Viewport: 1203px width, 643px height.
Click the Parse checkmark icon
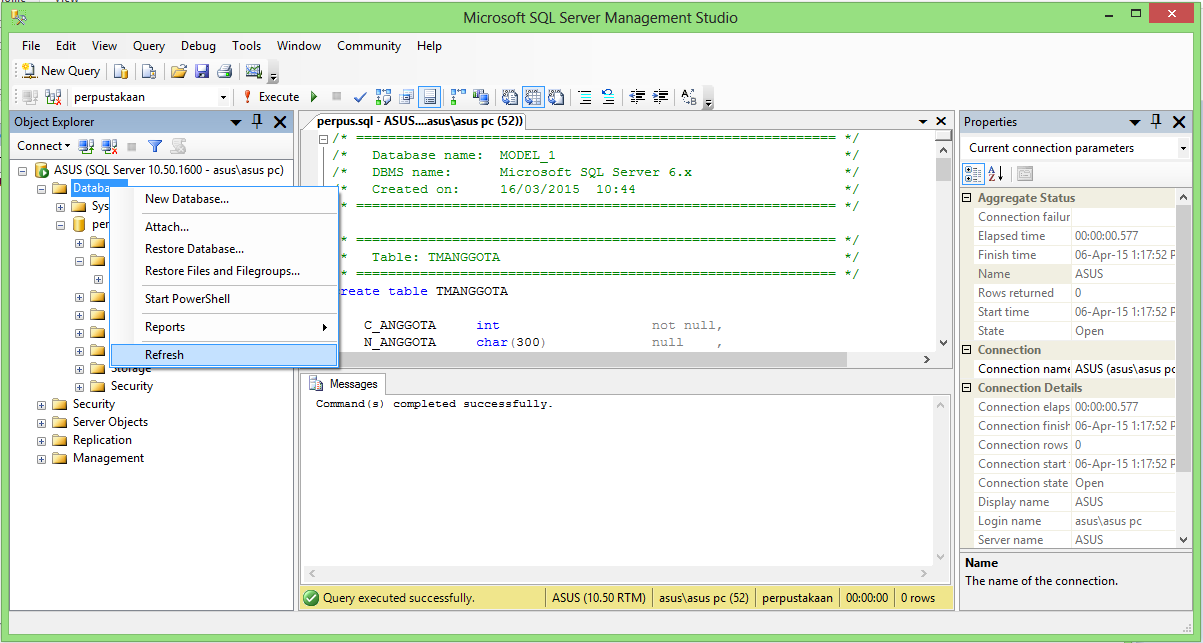(x=360, y=97)
